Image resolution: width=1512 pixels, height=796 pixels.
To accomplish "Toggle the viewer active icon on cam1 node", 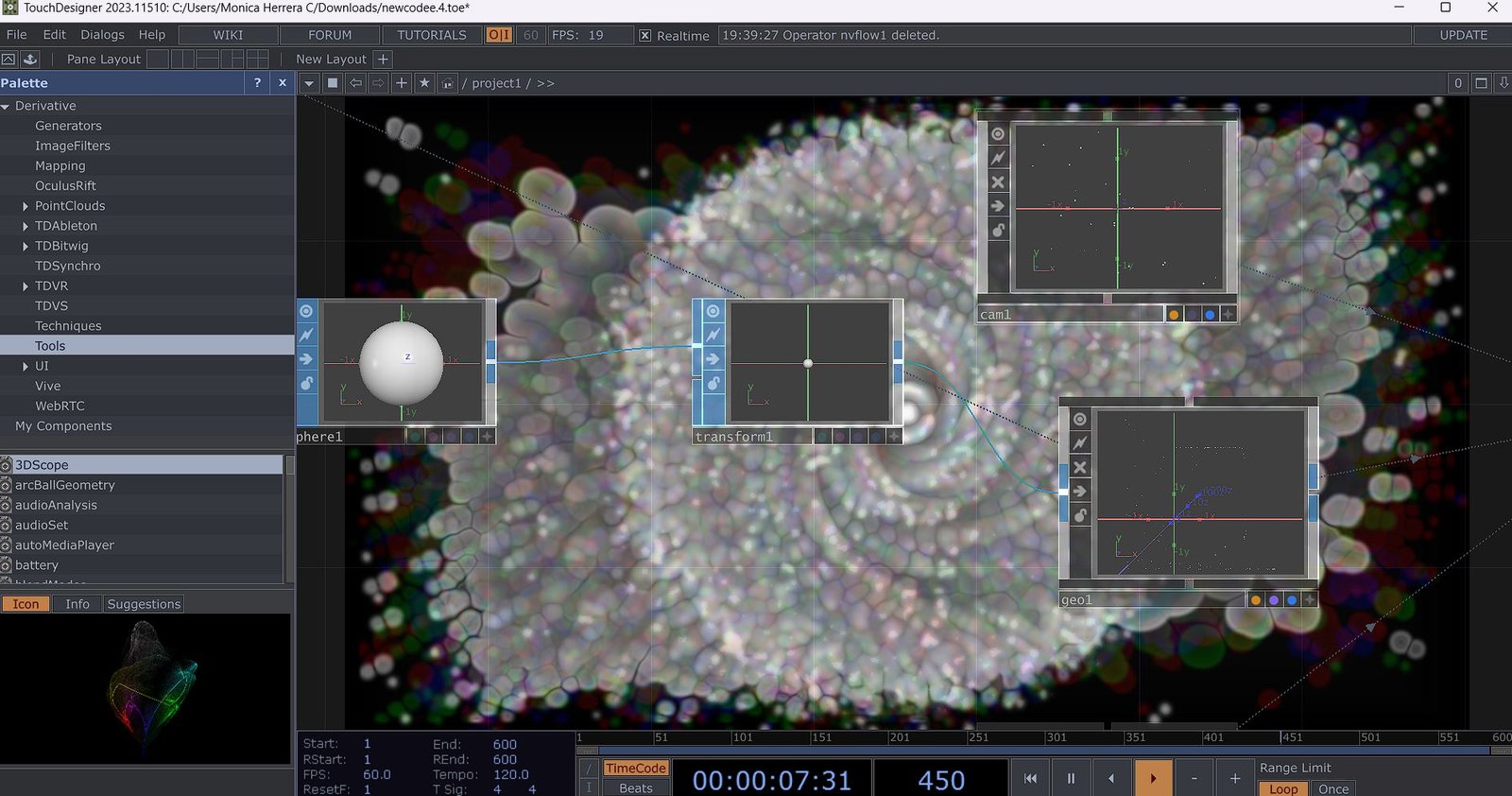I will (x=998, y=134).
